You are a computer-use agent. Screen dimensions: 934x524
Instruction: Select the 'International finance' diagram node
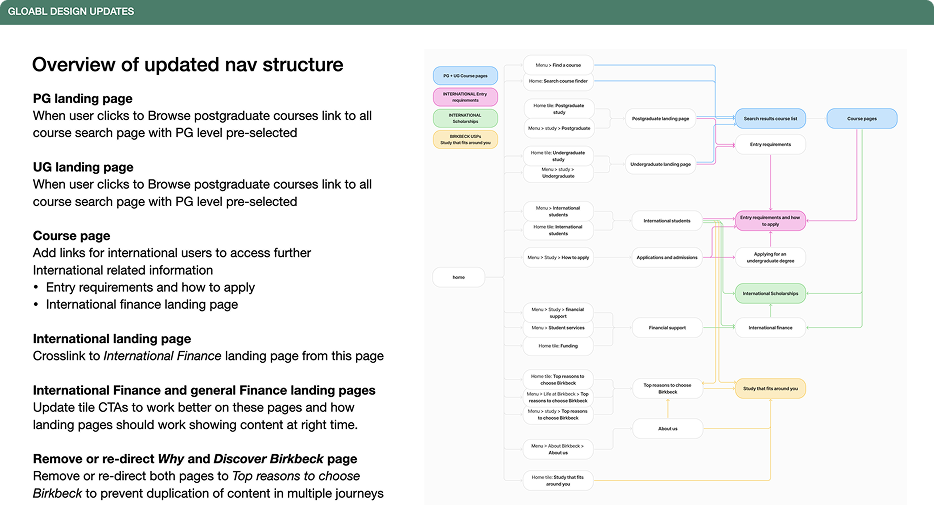[770, 328]
